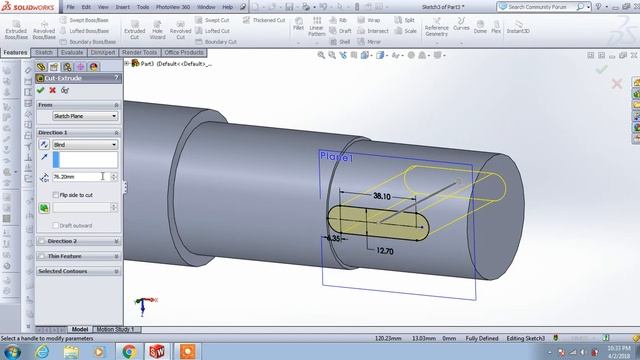This screenshot has height=360, width=640.
Task: Expand the Thin Feature section chevron
Action: tap(116, 256)
